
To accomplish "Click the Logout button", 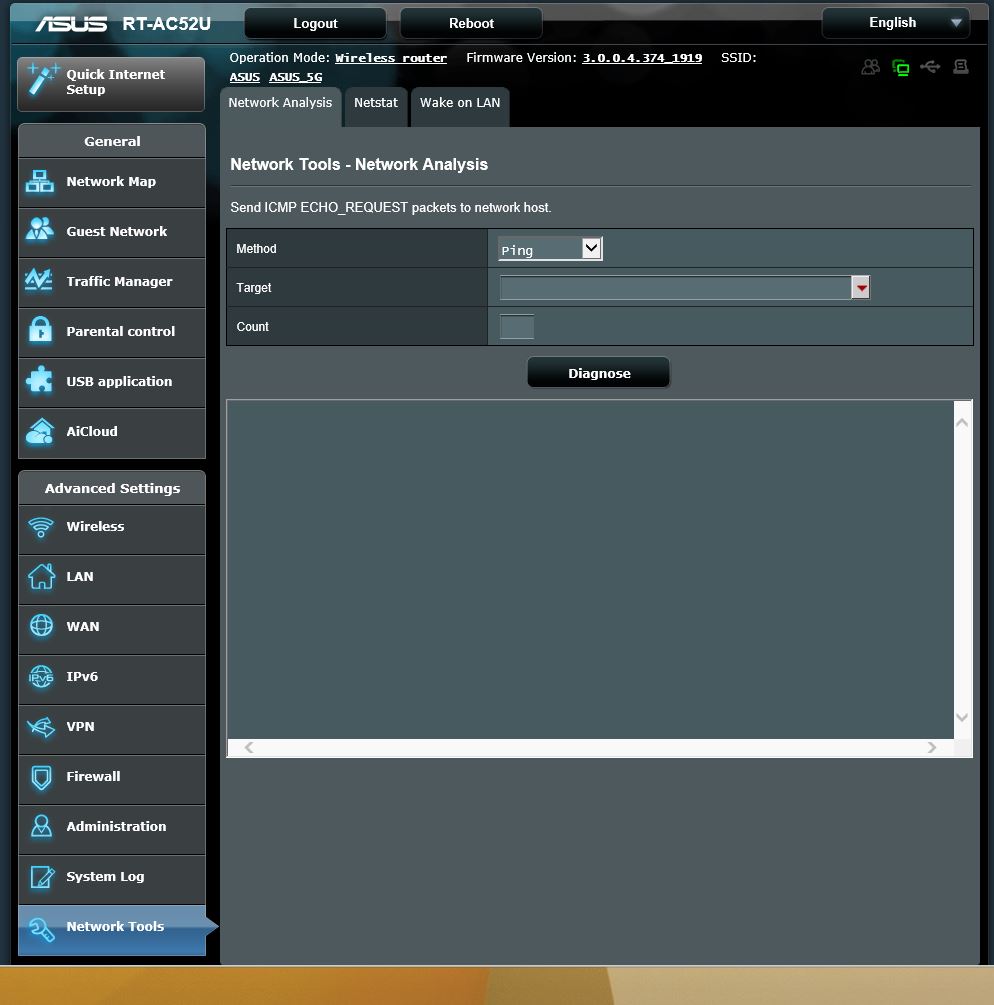I will point(315,24).
